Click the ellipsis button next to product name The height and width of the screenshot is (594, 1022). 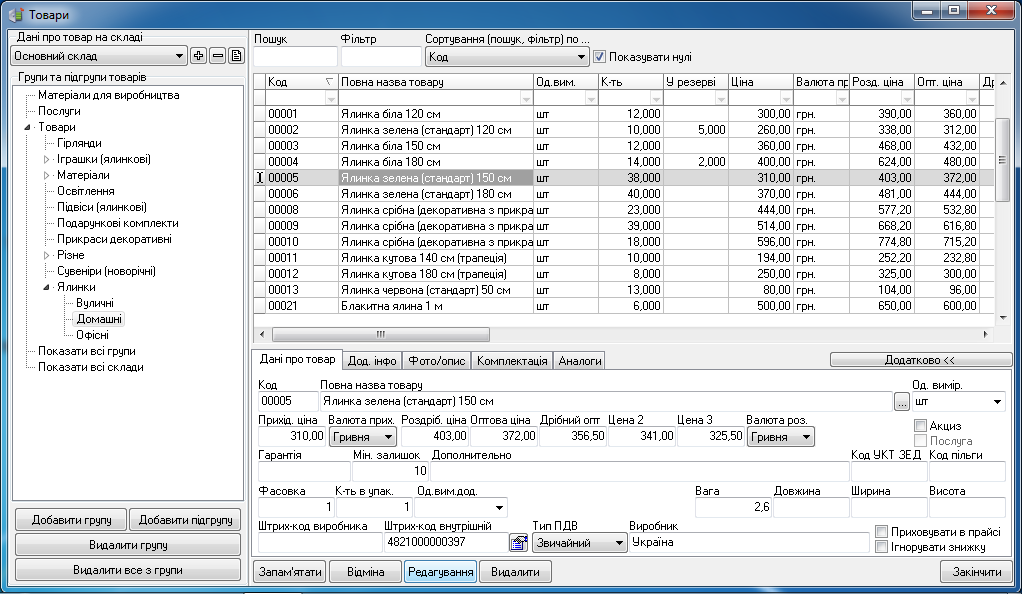click(x=902, y=402)
